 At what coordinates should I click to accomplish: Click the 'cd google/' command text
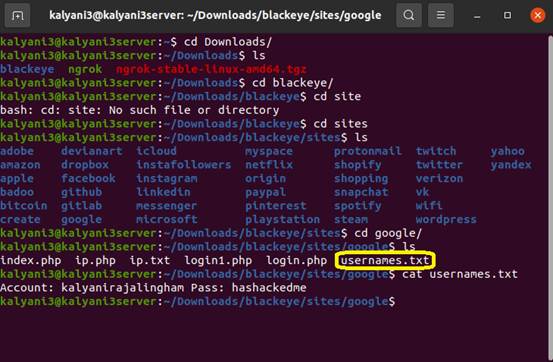388,233
